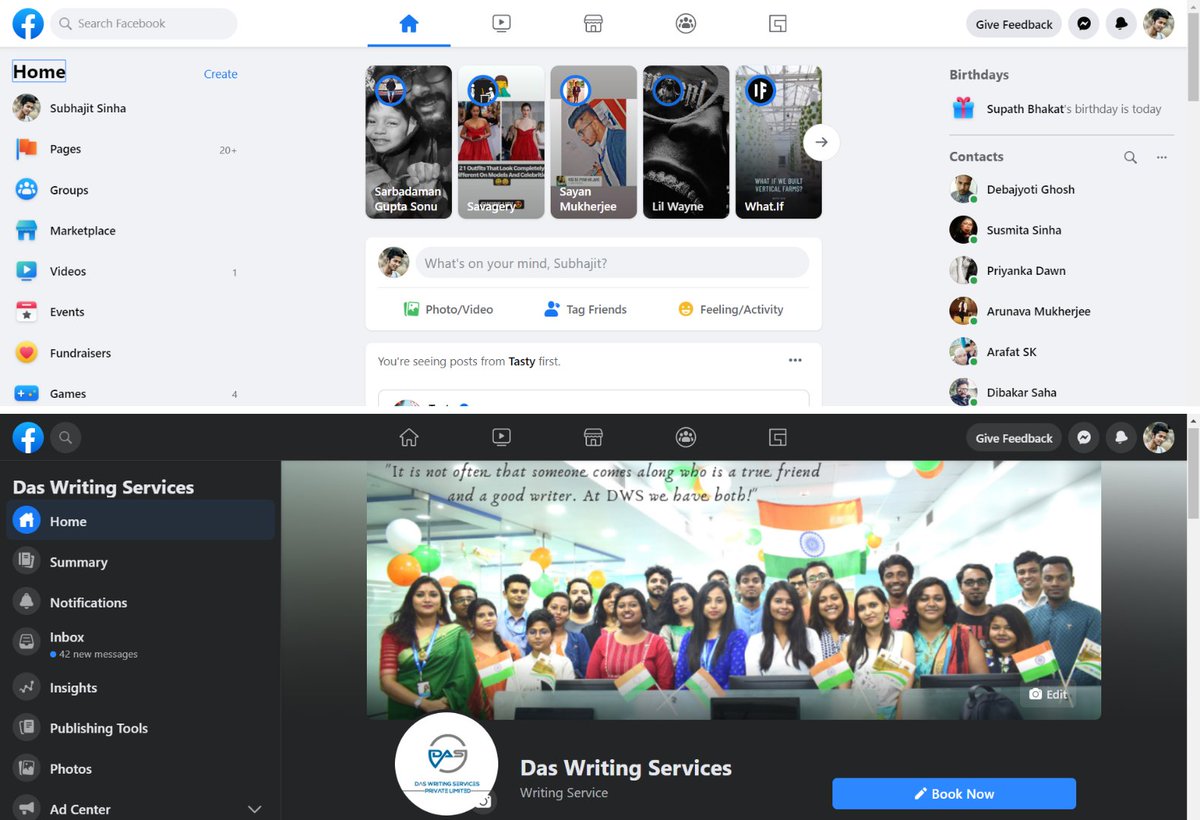Open chat with Arafat SK
1200x820 pixels.
click(1063, 352)
